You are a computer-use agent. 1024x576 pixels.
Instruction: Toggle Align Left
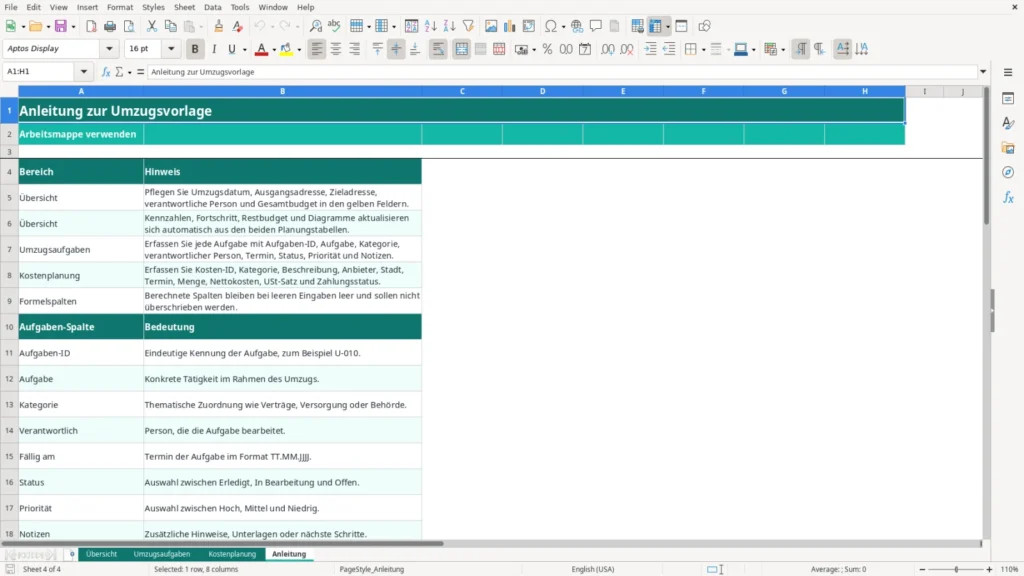coord(317,49)
